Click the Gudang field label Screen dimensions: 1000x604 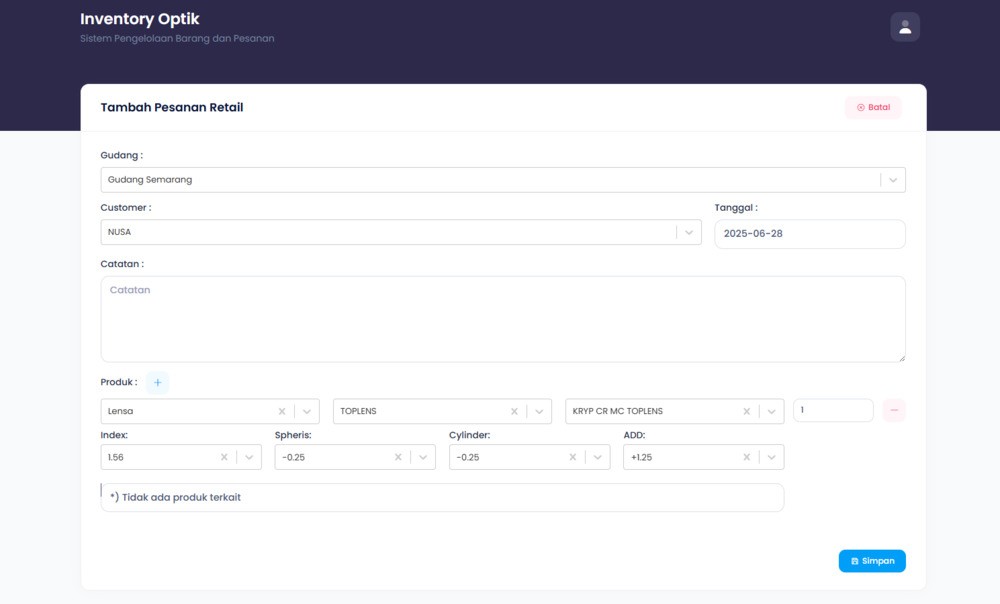pyautogui.click(x=121, y=155)
